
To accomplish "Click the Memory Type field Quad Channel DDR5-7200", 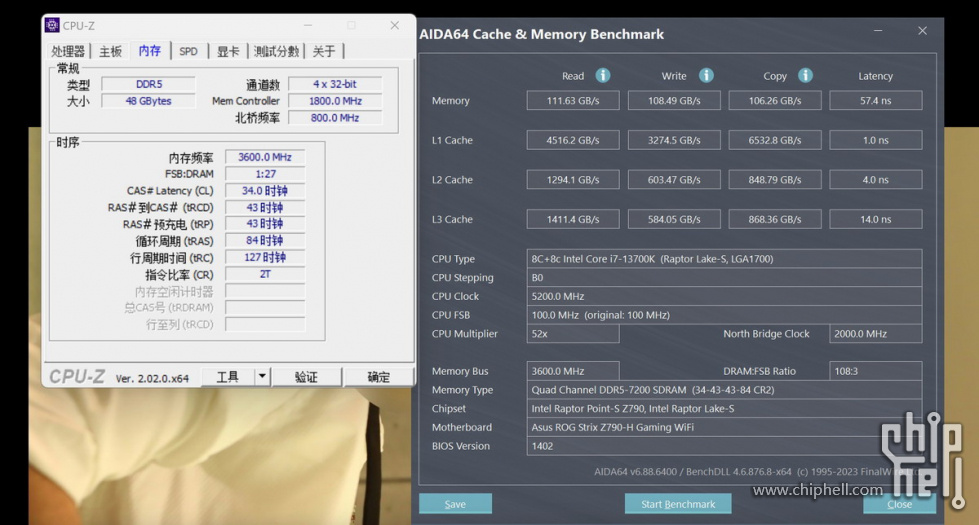I will [x=724, y=390].
